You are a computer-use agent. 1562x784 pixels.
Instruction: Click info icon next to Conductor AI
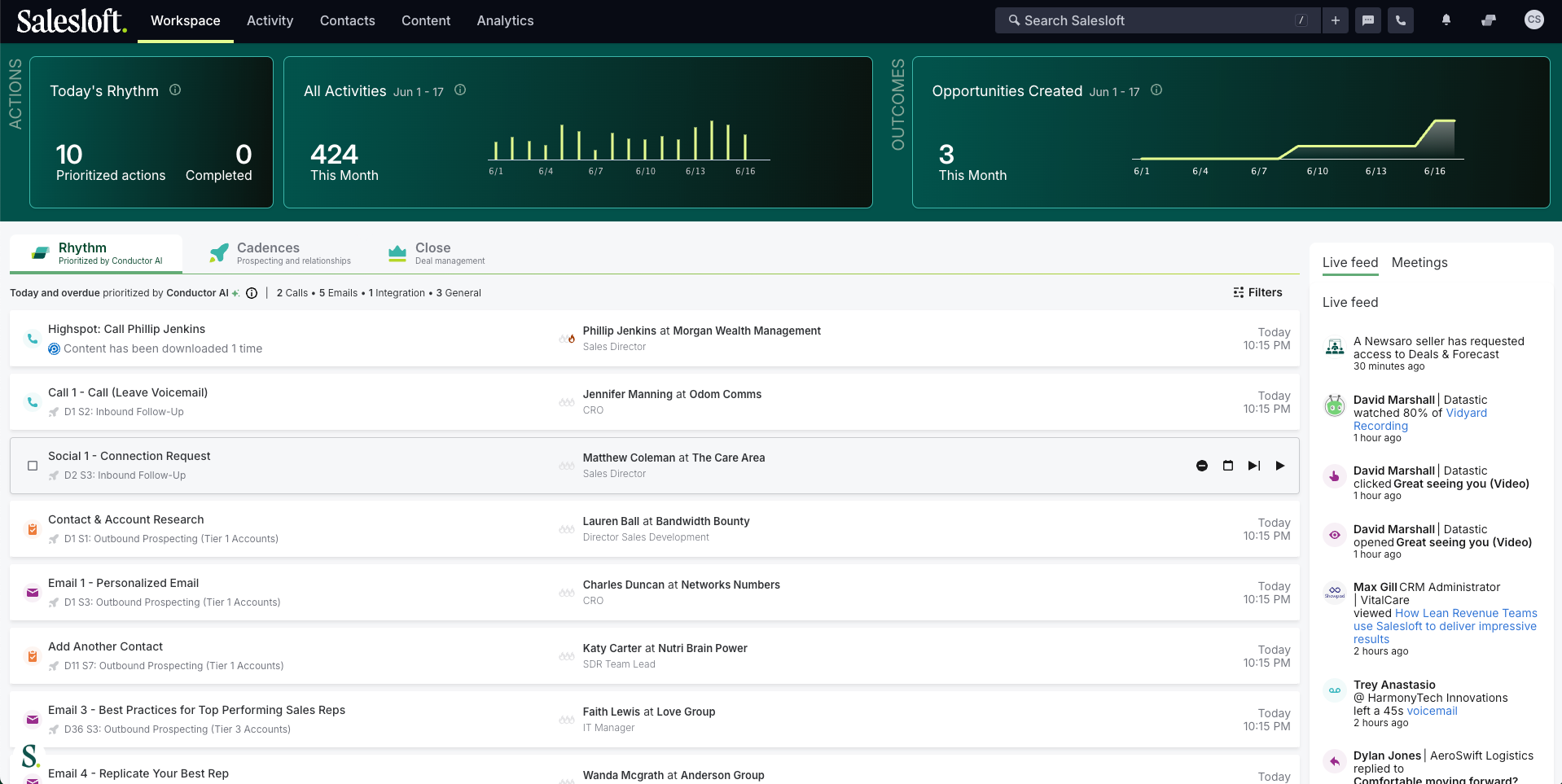[252, 293]
